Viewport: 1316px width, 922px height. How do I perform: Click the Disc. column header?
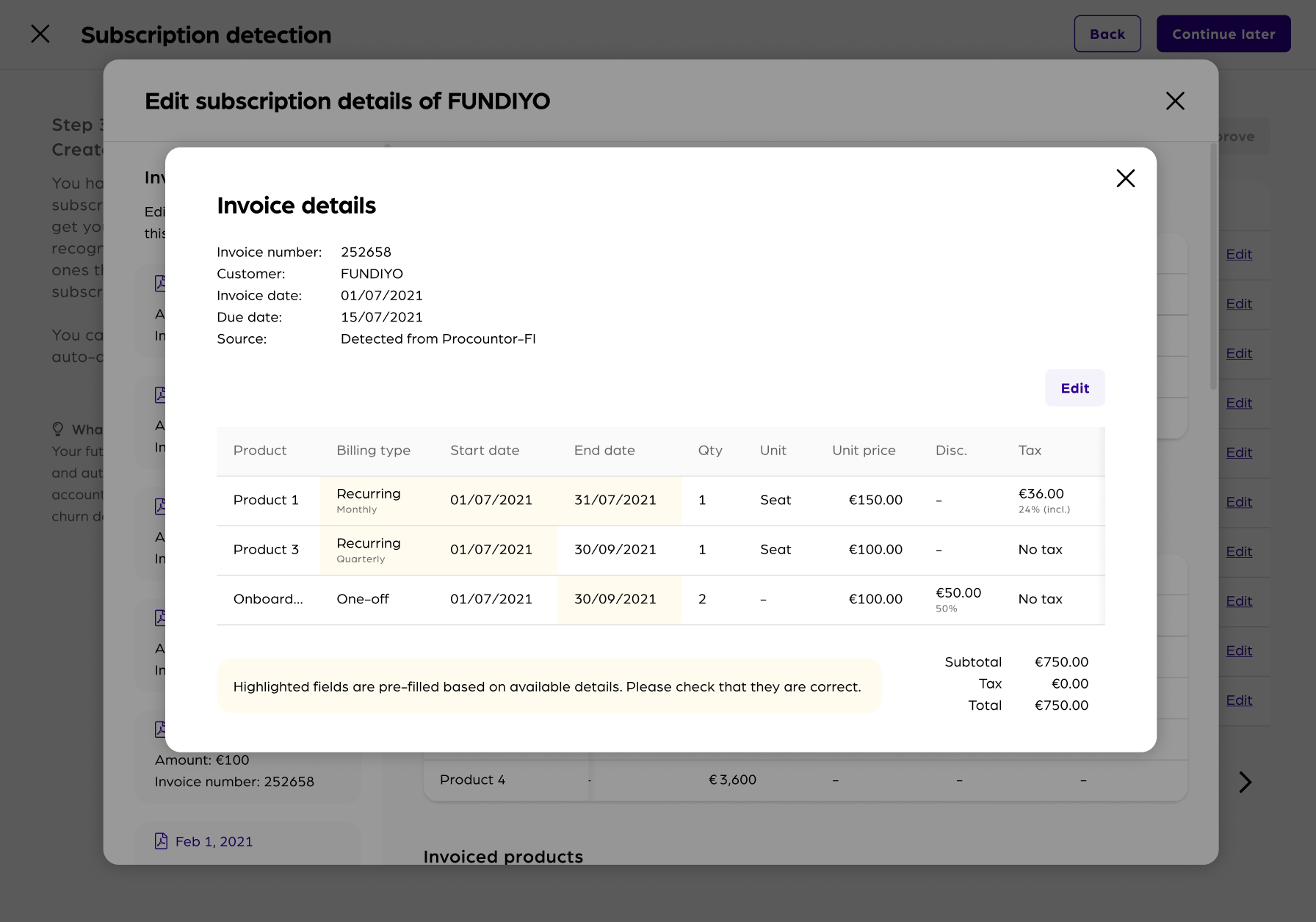click(x=951, y=451)
